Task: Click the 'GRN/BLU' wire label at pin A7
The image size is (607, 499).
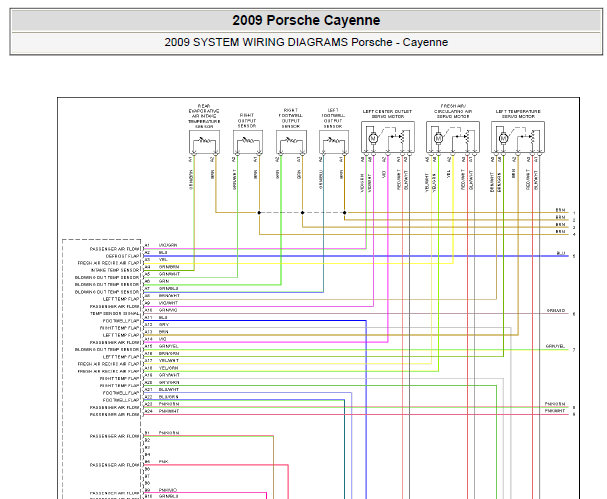Action: point(169,289)
